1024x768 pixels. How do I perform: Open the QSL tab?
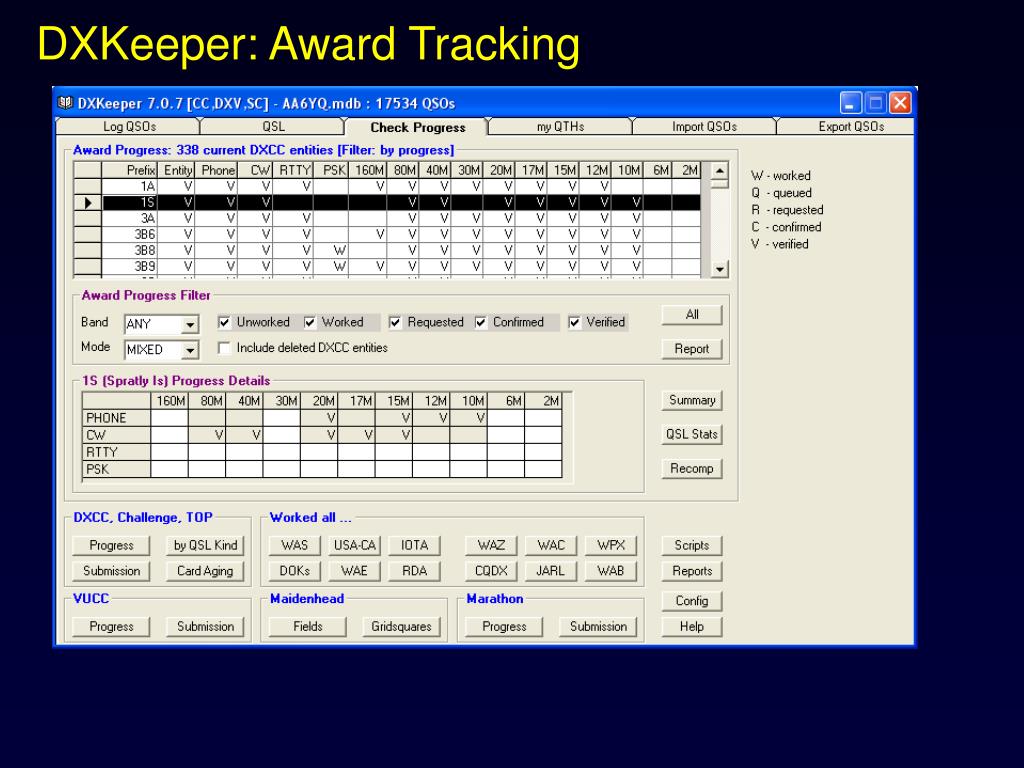point(273,127)
